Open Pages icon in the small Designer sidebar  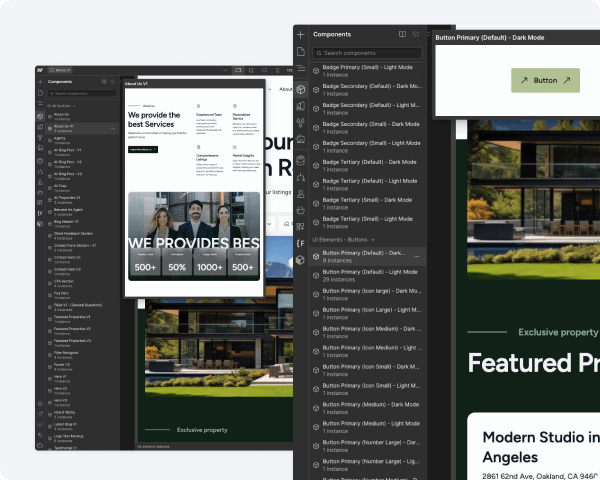40,93
